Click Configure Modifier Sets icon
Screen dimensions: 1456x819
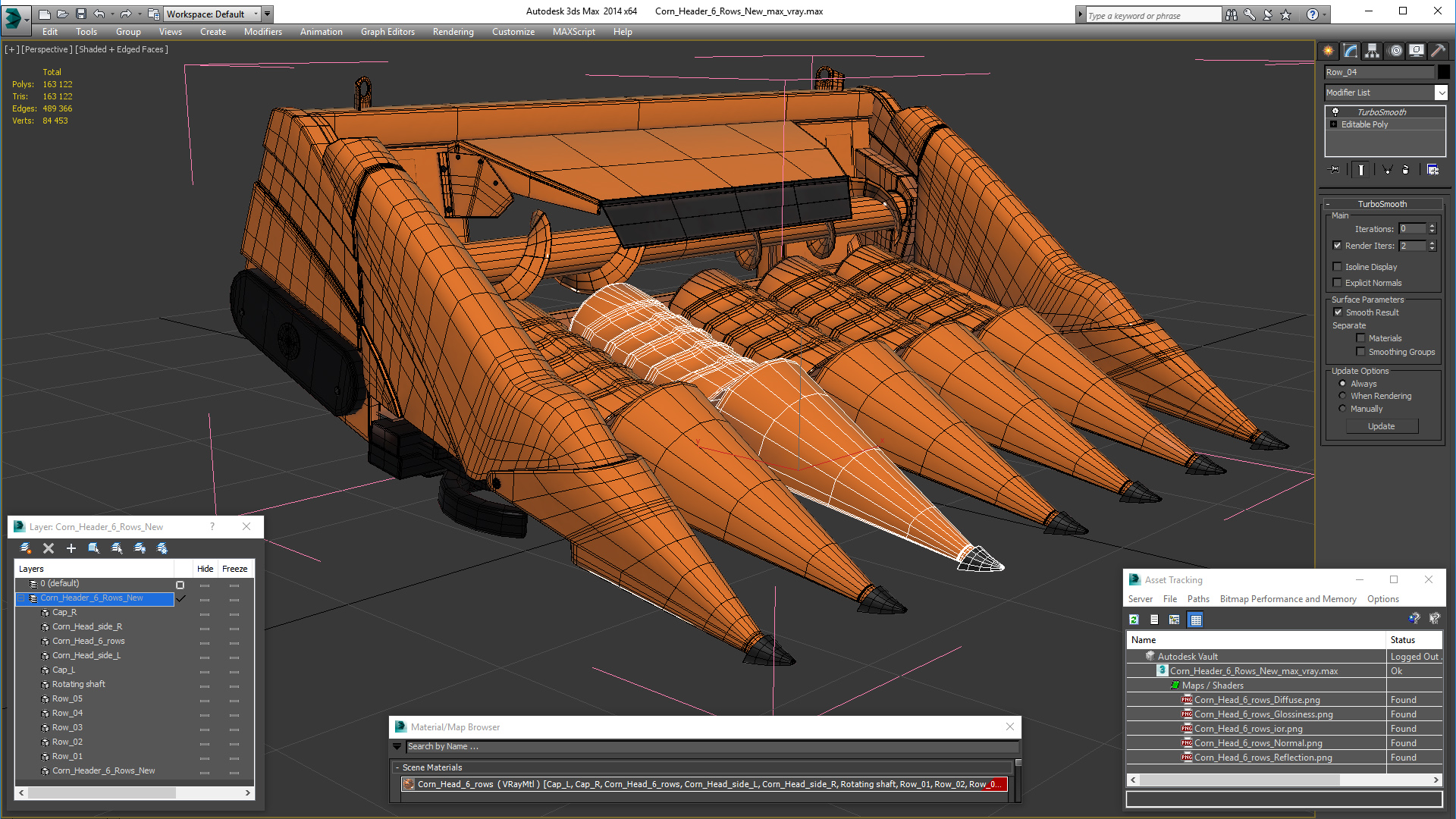[x=1432, y=170]
